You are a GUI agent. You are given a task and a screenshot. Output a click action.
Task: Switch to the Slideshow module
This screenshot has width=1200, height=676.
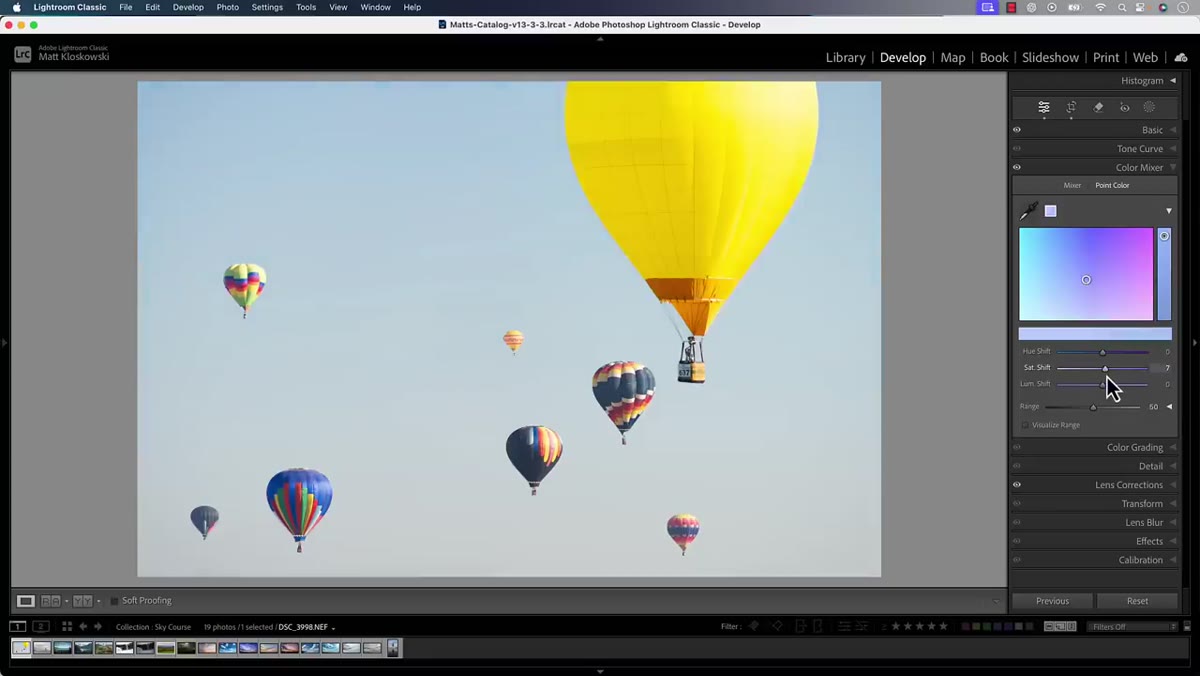coord(1050,58)
